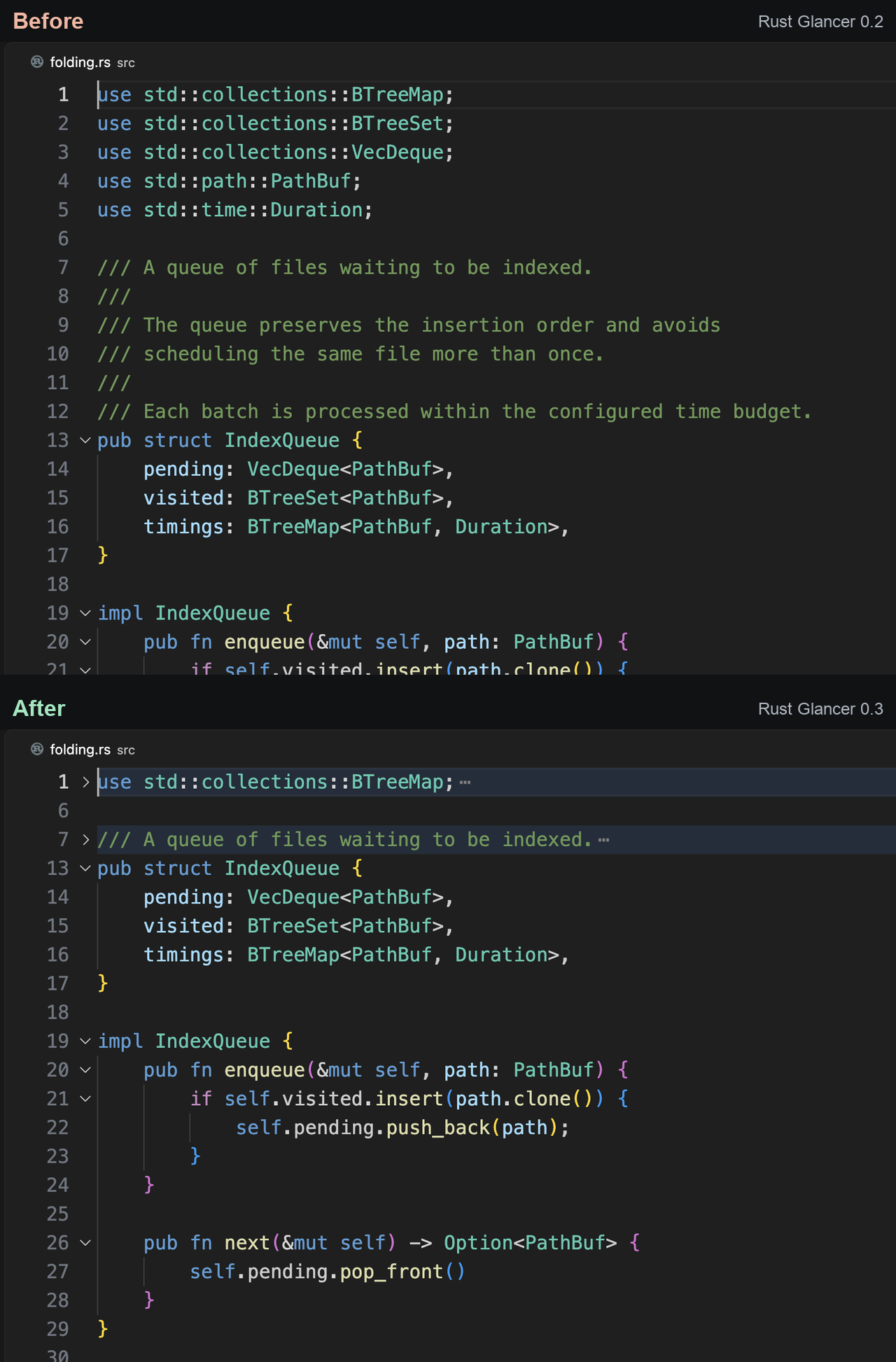Collapse the impl IndexQueue block in the After panel
Image resolution: width=896 pixels, height=1362 pixels.
click(85, 1041)
